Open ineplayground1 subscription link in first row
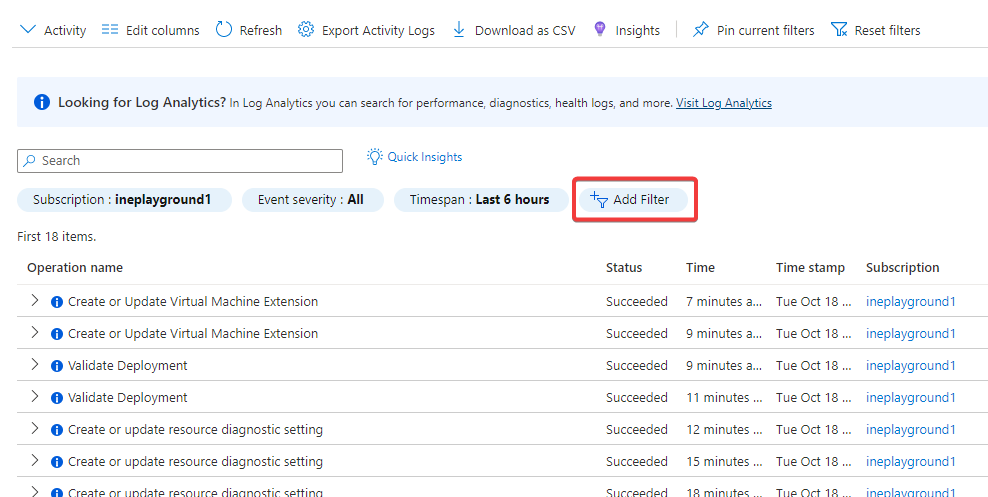Image resolution: width=988 pixels, height=497 pixels. pyautogui.click(x=910, y=302)
